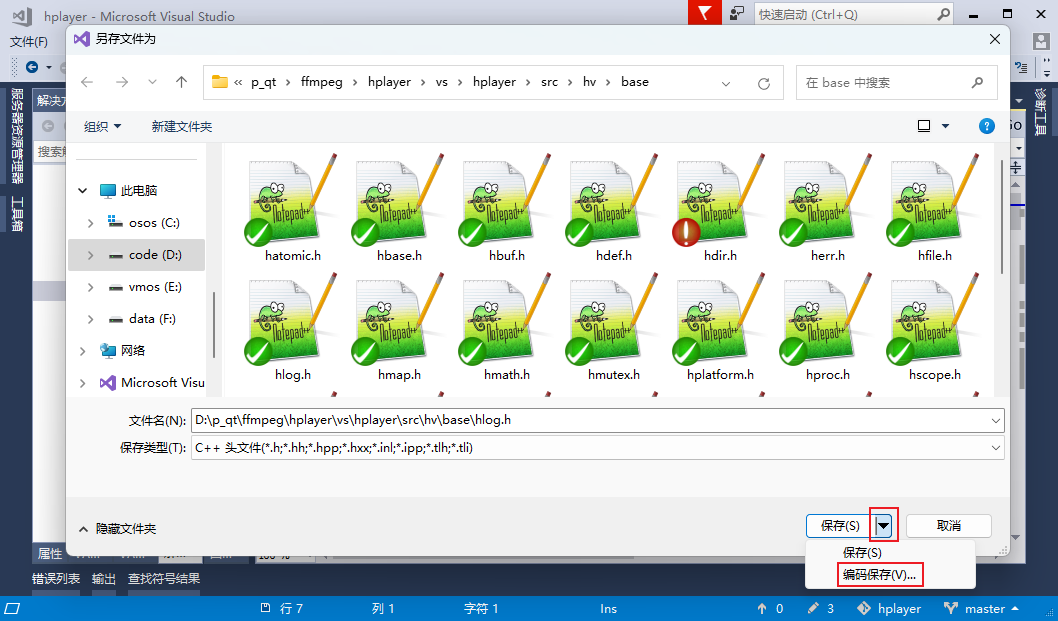Open the 文件(F) menu in Visual Studio

coord(29,42)
